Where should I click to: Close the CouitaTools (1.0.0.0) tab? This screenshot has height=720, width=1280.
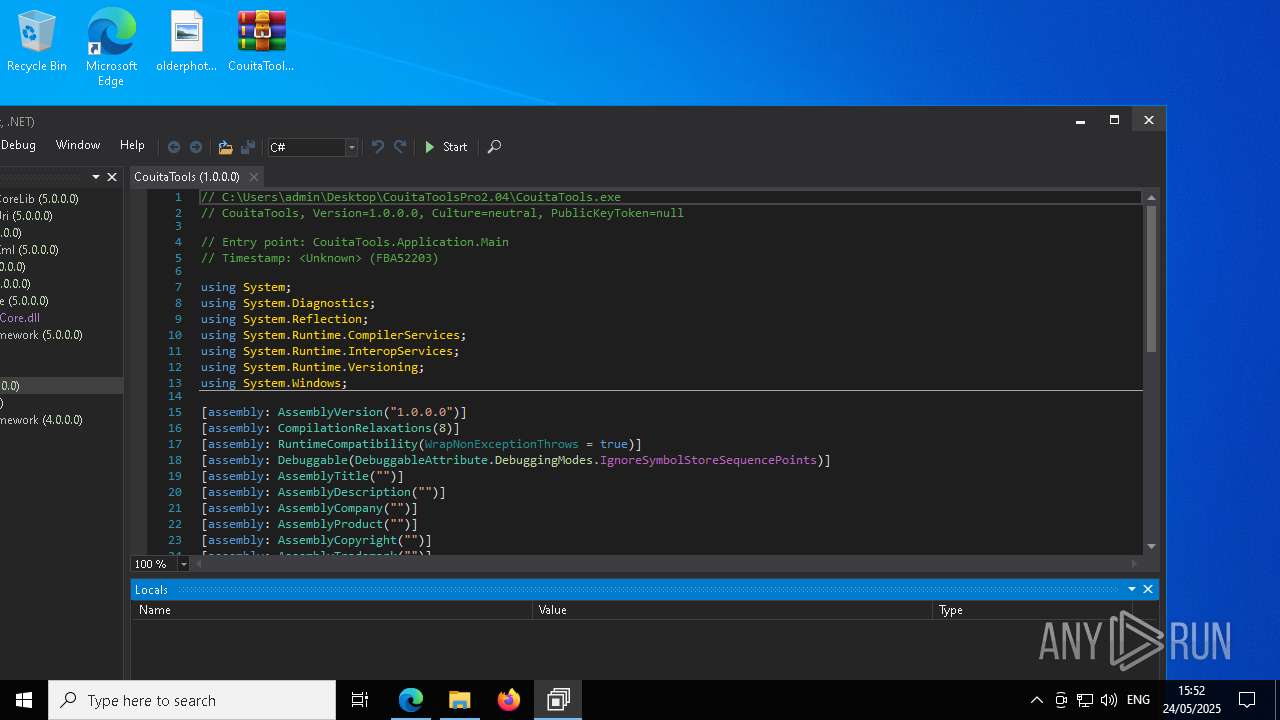[253, 177]
